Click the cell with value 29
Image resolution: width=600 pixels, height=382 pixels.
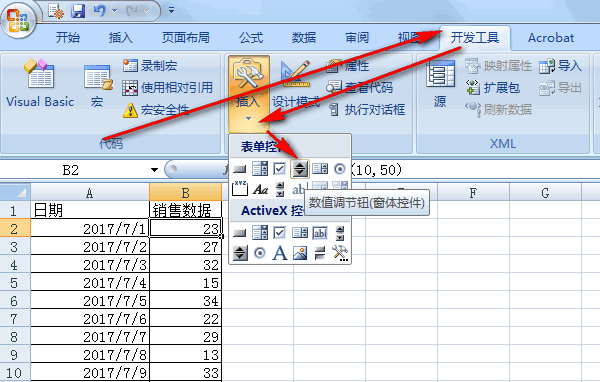tap(185, 337)
